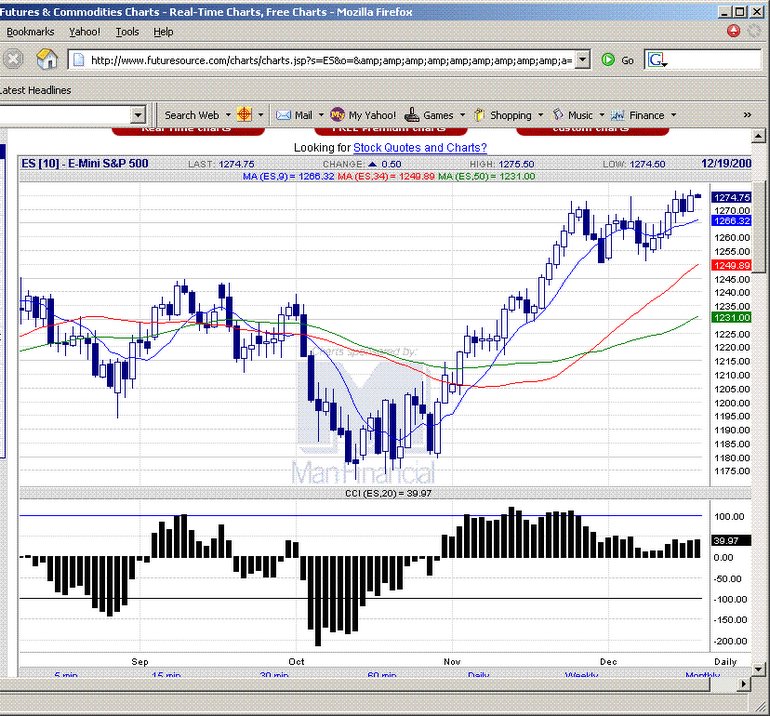Select the Monthly chart link
770x716 pixels.
point(702,676)
